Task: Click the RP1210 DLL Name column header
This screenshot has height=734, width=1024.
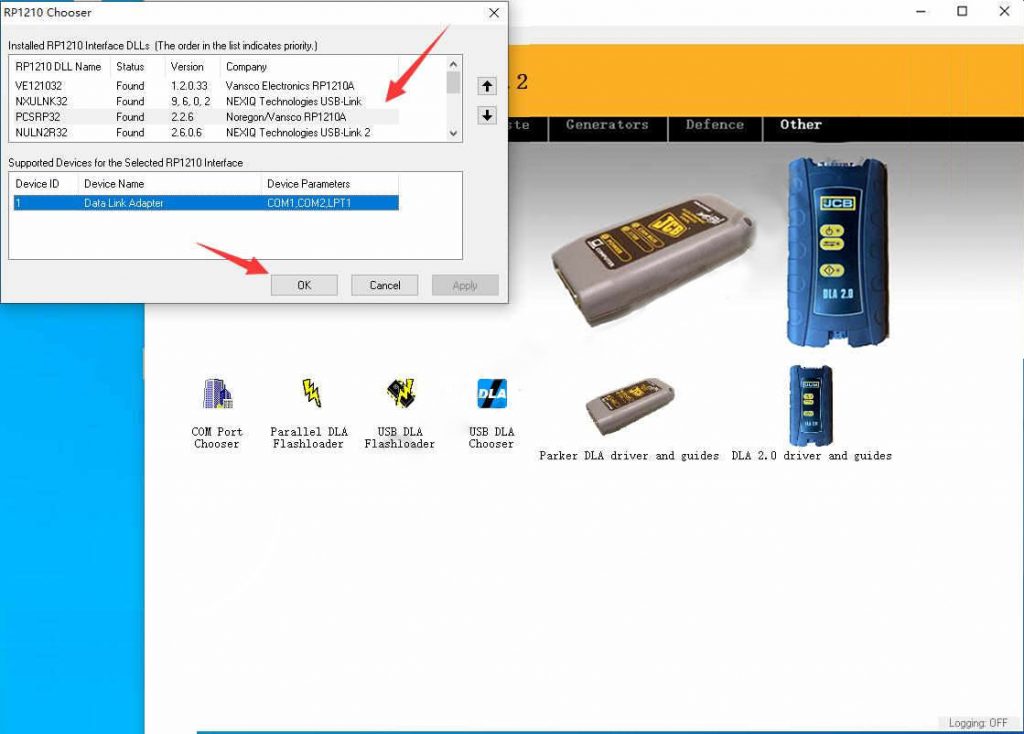Action: click(58, 67)
